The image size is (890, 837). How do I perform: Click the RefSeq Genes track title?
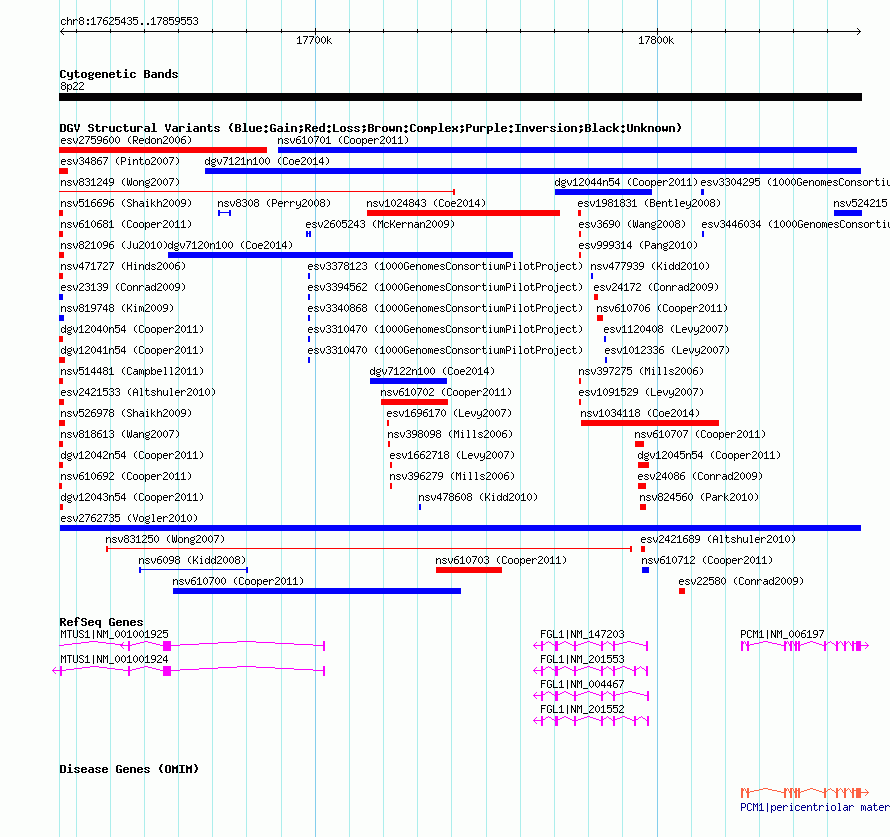[x=101, y=622]
